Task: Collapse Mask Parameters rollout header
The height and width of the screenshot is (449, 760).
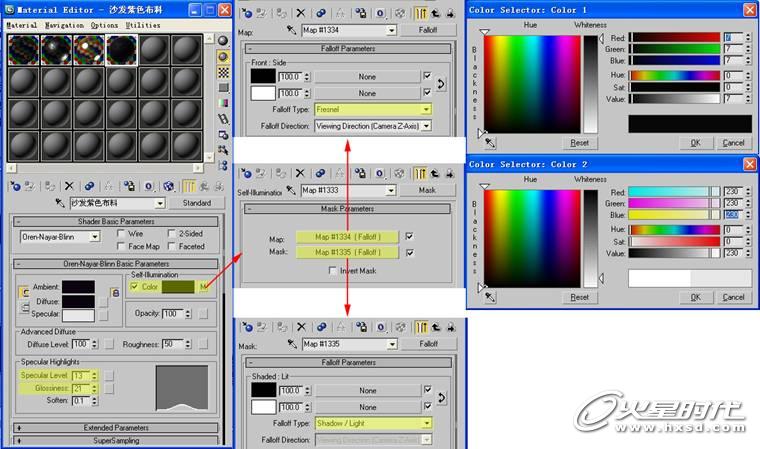Action: tap(348, 208)
